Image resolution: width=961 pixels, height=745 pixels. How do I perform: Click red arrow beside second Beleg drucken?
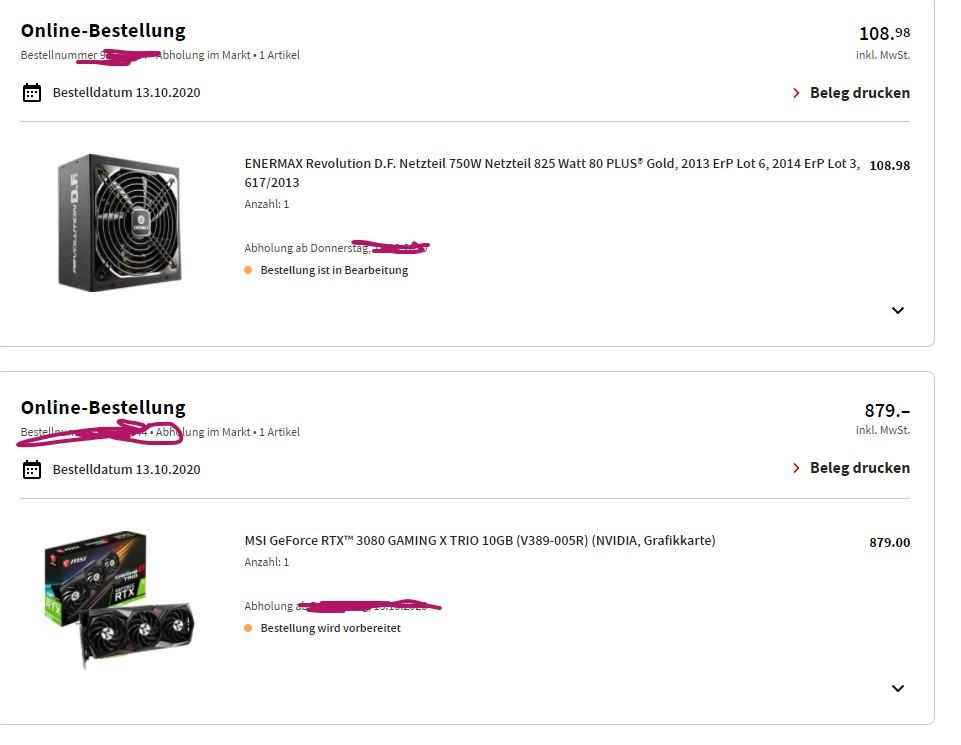[796, 468]
